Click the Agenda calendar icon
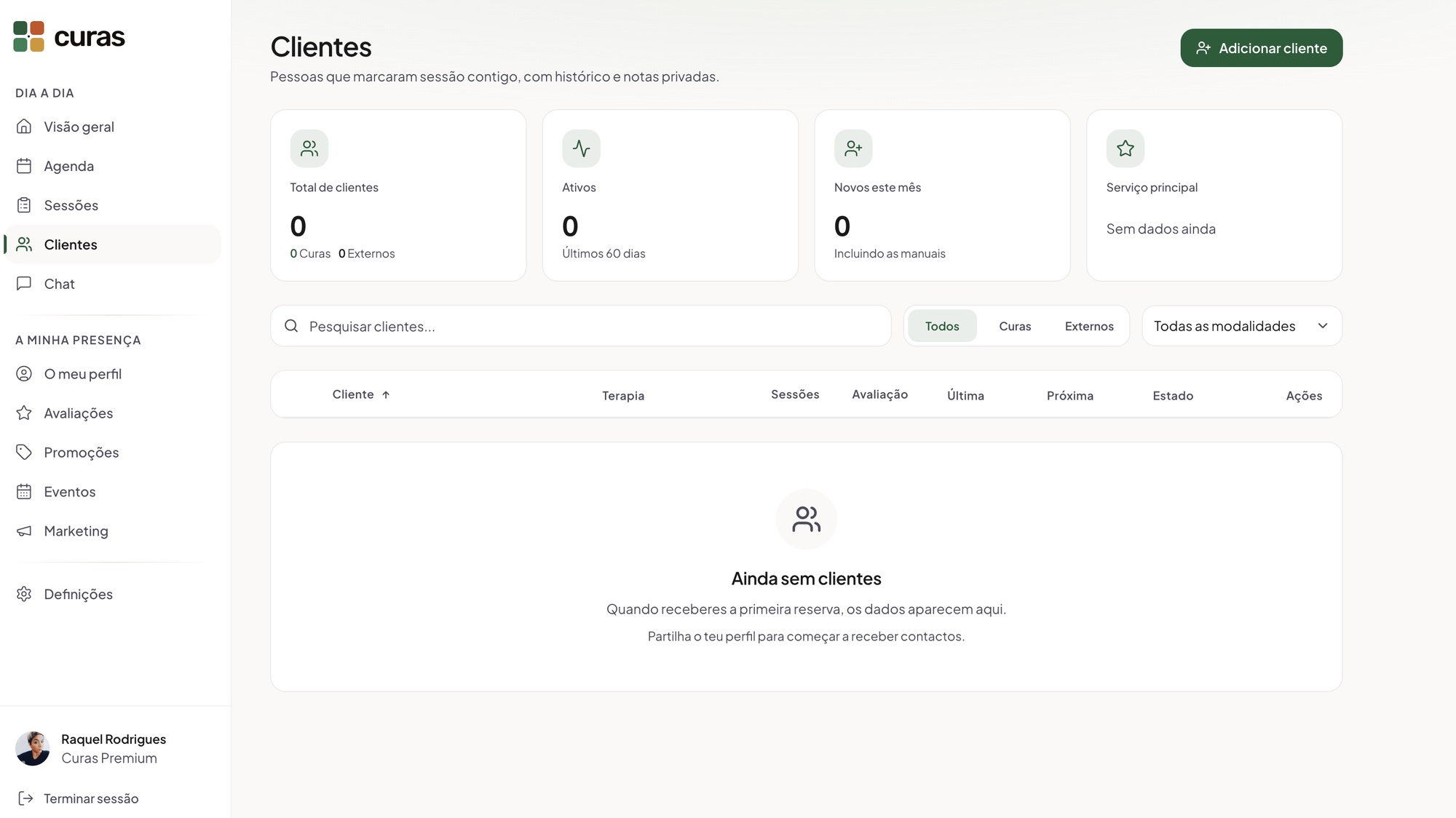The width and height of the screenshot is (1456, 818). pyautogui.click(x=24, y=166)
